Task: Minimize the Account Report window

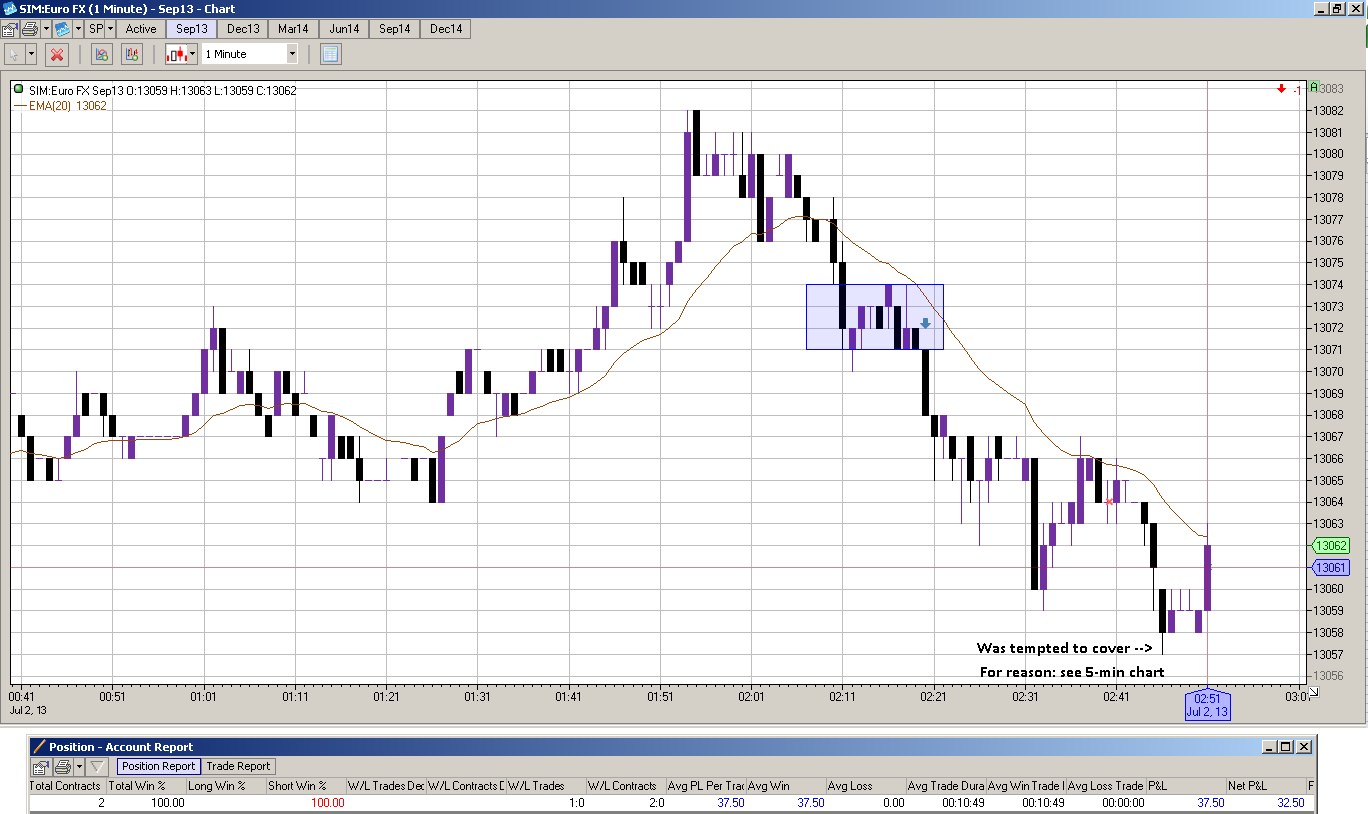Action: tap(1270, 746)
